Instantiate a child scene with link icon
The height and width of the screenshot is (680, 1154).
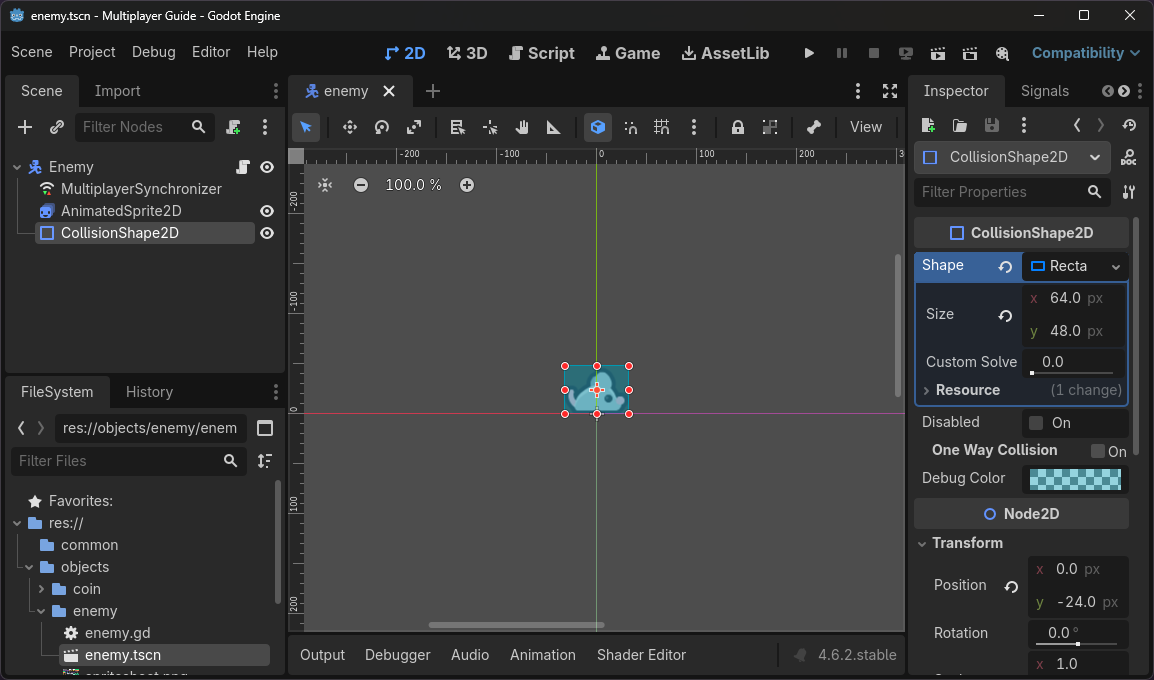click(x=57, y=127)
